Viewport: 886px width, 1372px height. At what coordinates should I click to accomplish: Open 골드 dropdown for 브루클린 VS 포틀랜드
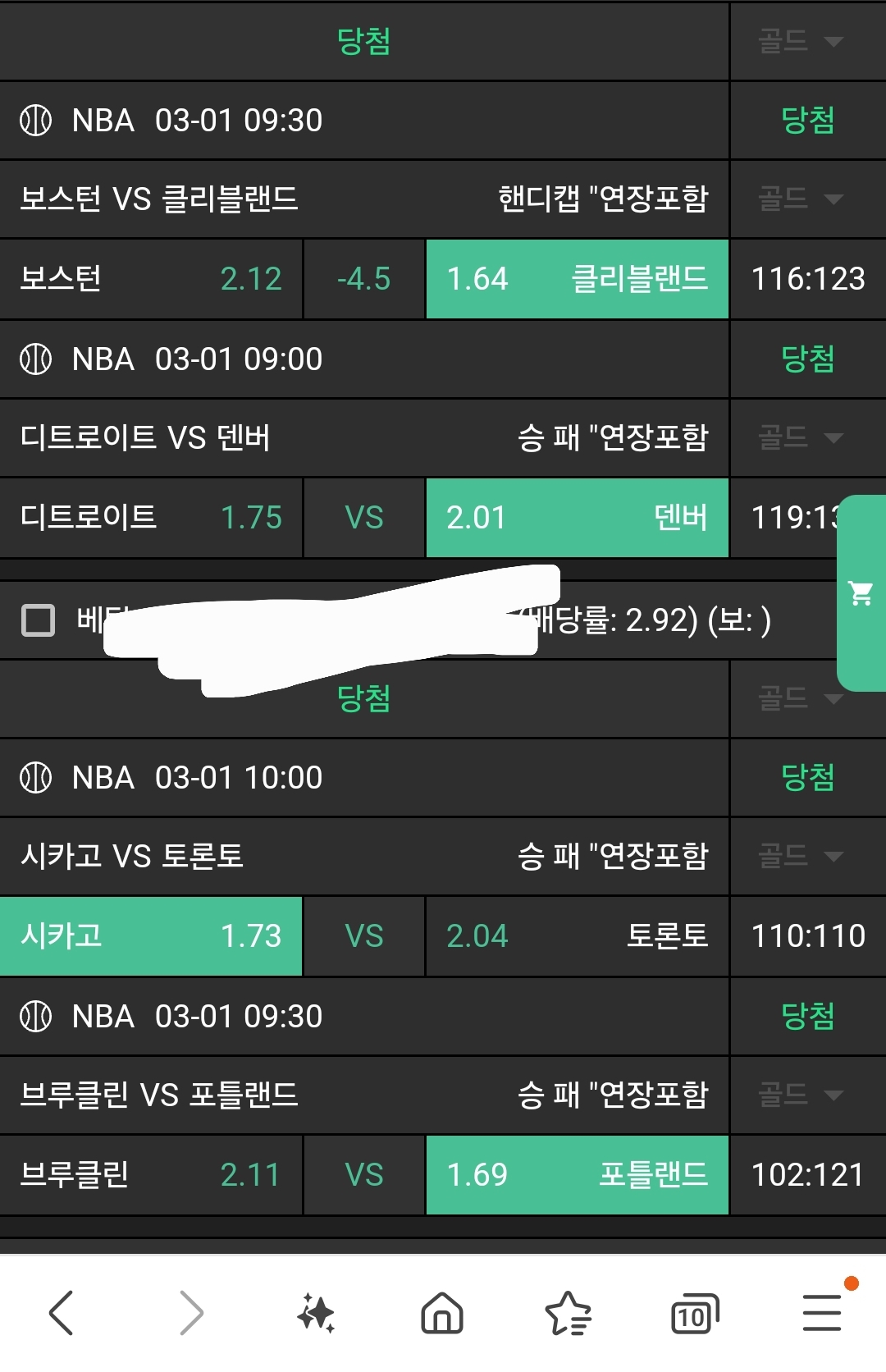(x=800, y=1095)
